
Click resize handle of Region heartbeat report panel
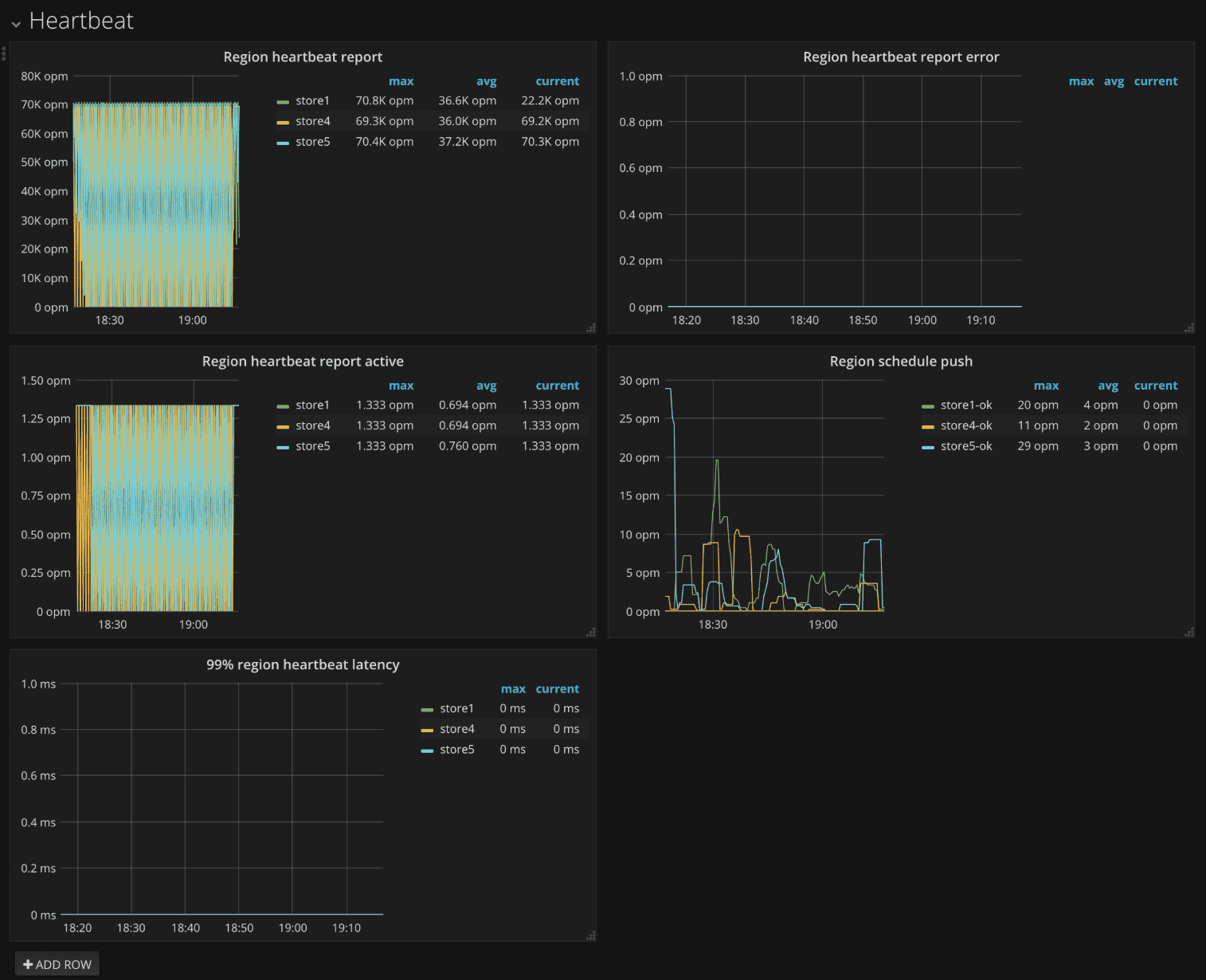[591, 327]
